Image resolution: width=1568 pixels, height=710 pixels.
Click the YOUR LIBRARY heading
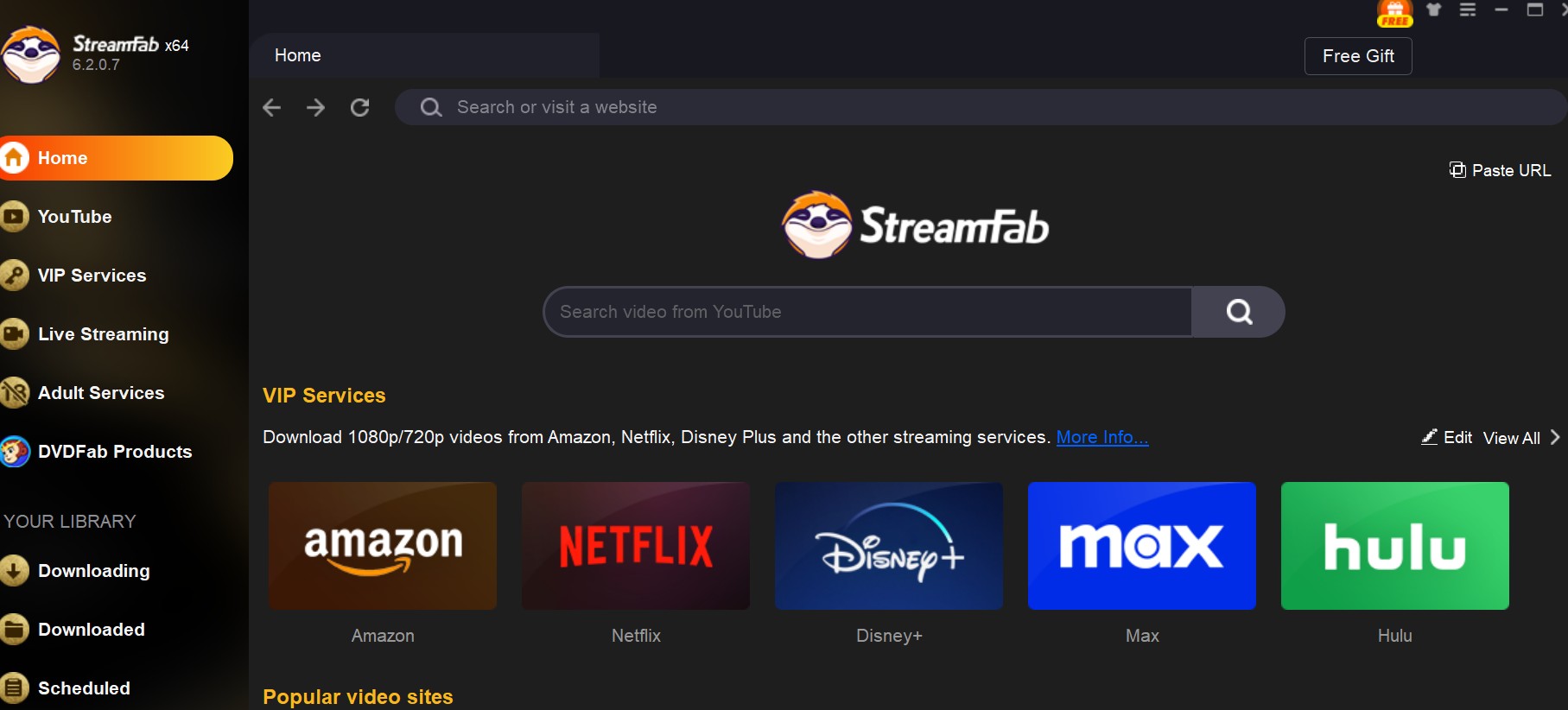[70, 522]
